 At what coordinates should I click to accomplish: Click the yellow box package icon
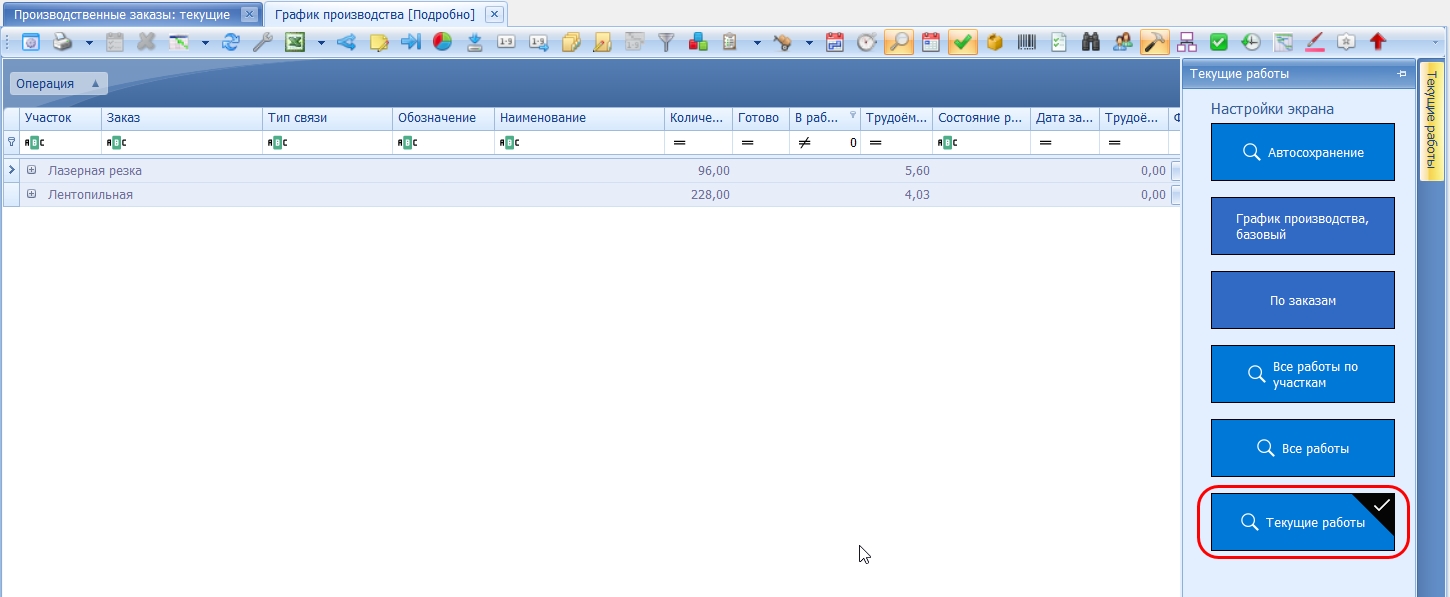[995, 42]
